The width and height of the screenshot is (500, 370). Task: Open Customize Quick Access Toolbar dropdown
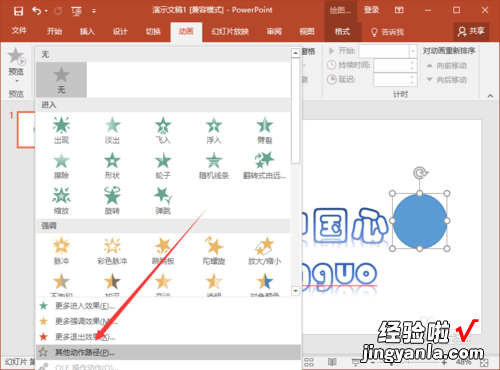pos(94,11)
